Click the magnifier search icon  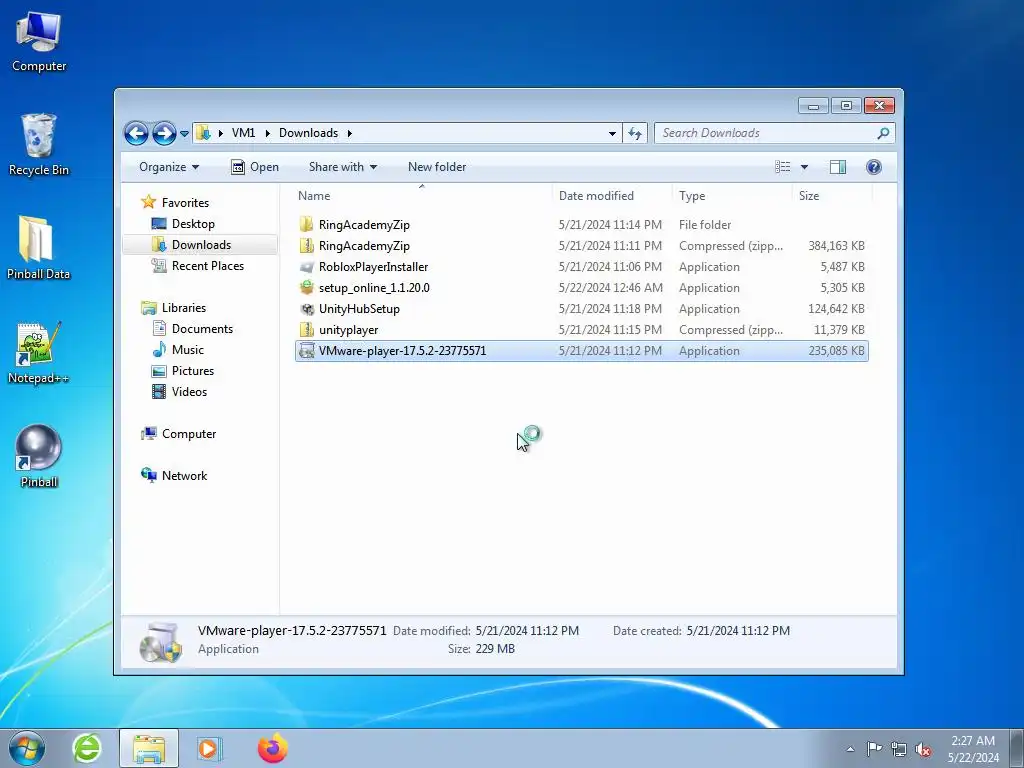tap(883, 133)
